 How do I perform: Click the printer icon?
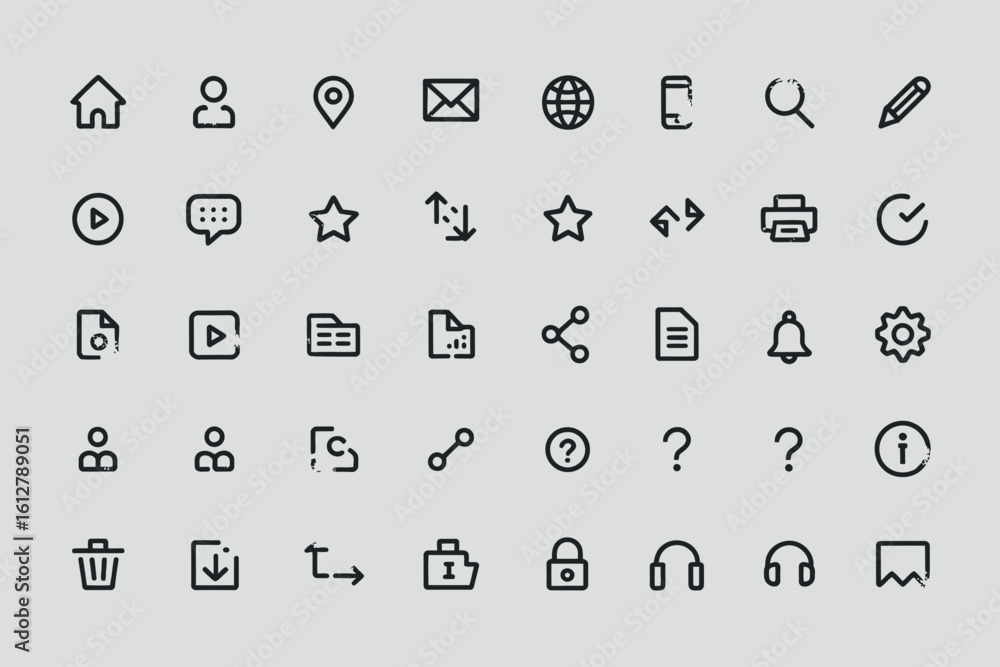point(789,218)
